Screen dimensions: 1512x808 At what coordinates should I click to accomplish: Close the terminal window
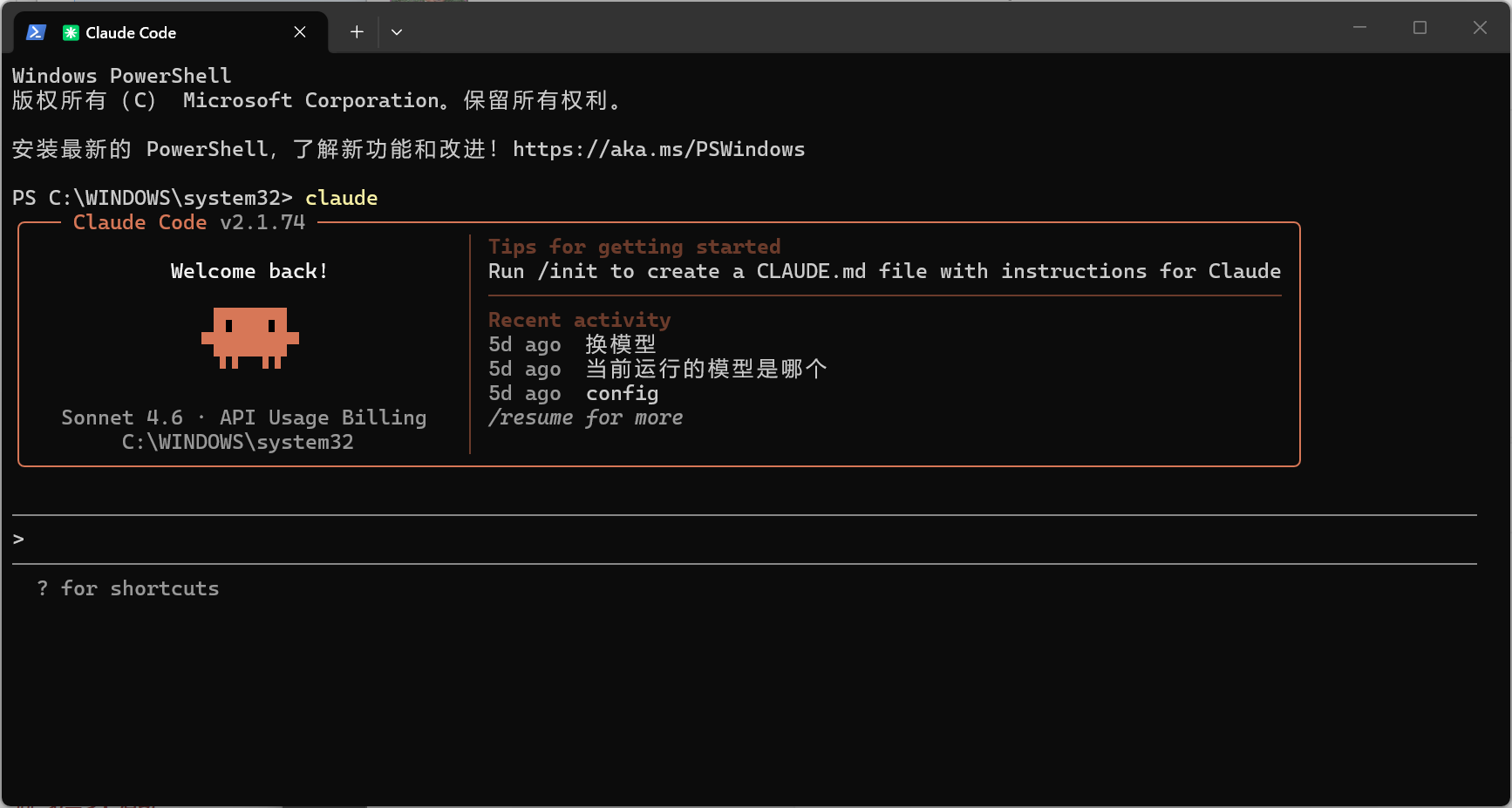[1480, 28]
